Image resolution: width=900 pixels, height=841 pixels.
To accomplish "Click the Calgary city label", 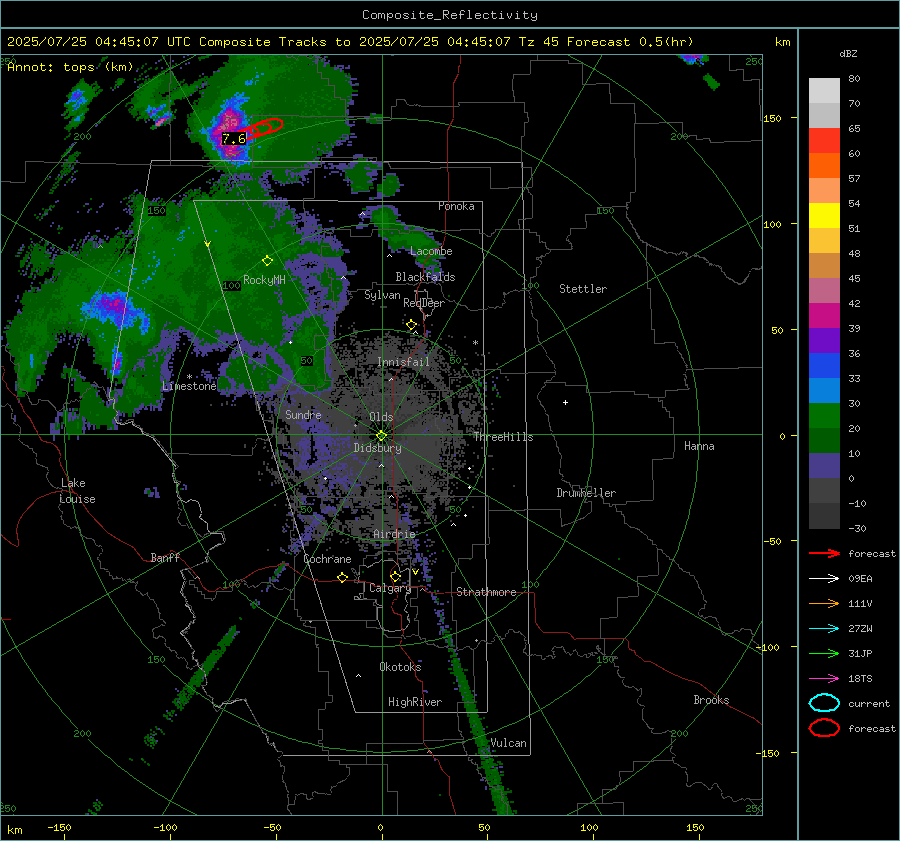I will [390, 588].
